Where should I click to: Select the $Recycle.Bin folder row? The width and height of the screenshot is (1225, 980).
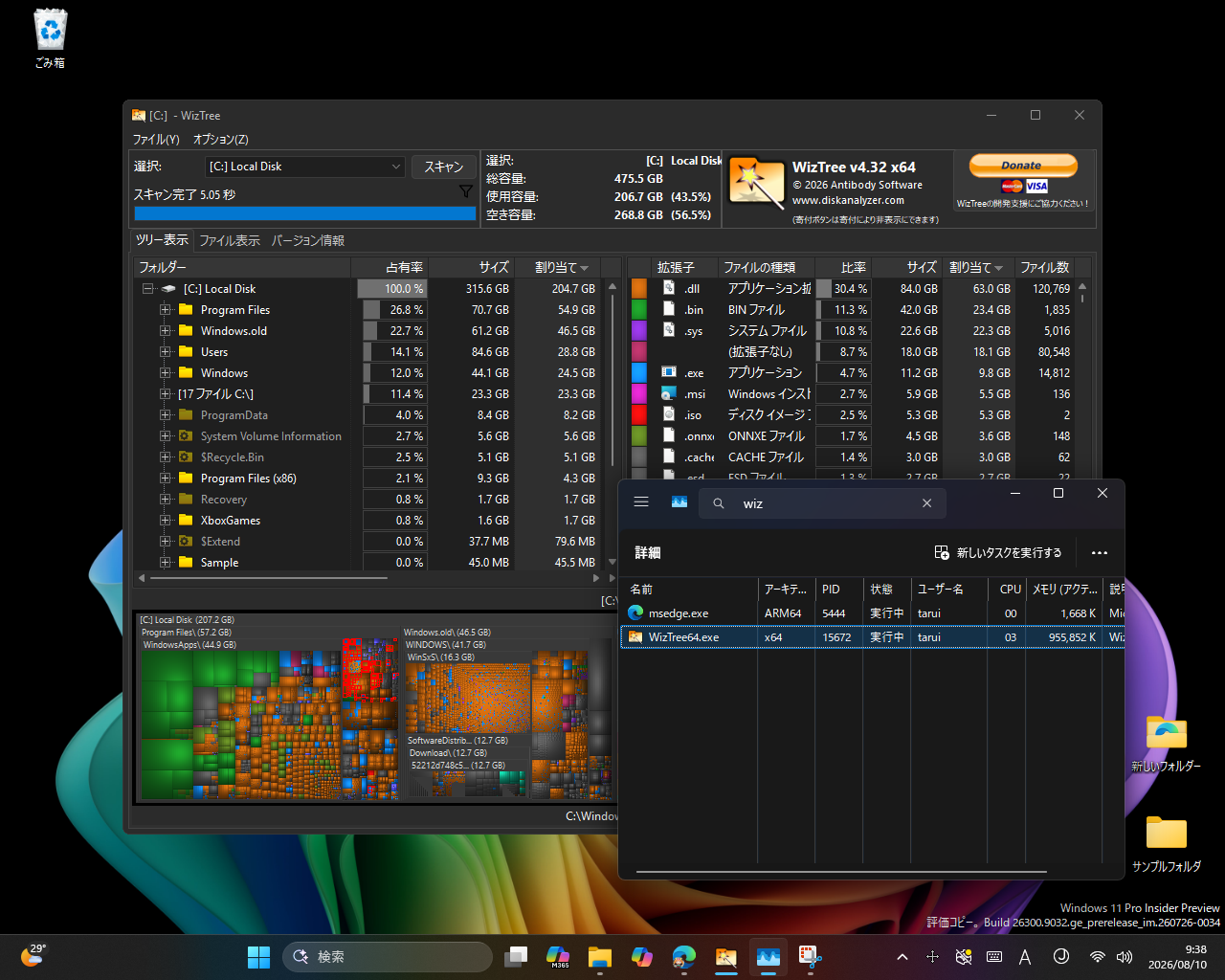point(369,457)
